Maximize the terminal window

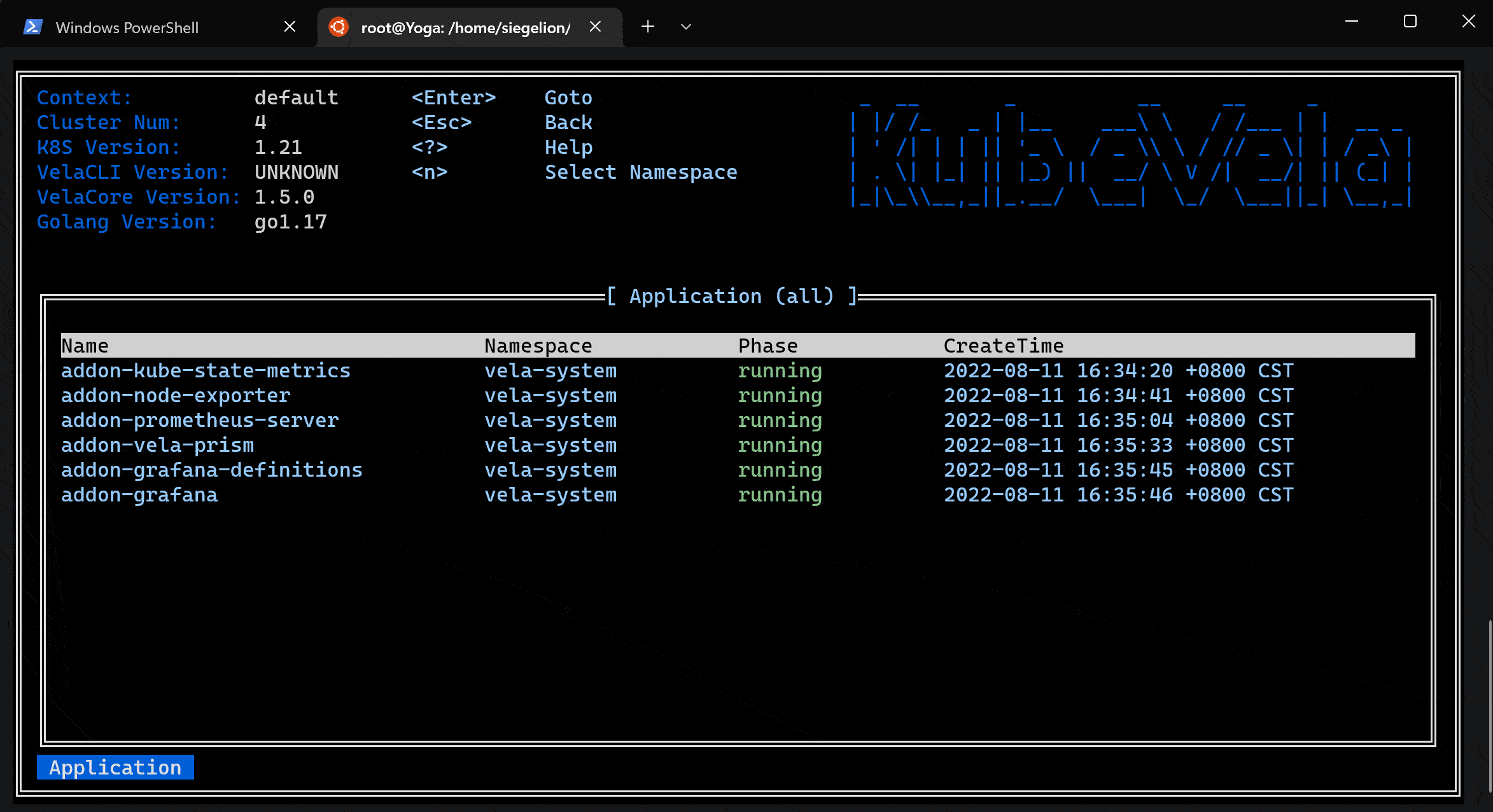(x=1410, y=22)
